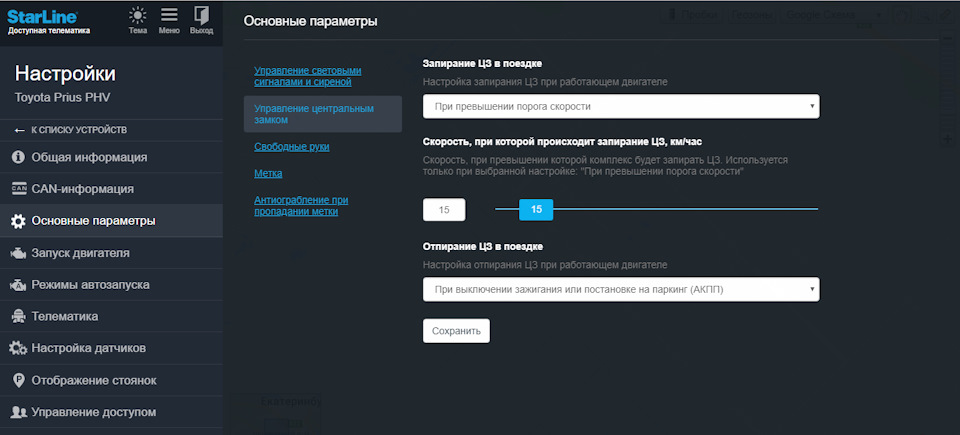Click the speed slider handle labeled 15

536,210
